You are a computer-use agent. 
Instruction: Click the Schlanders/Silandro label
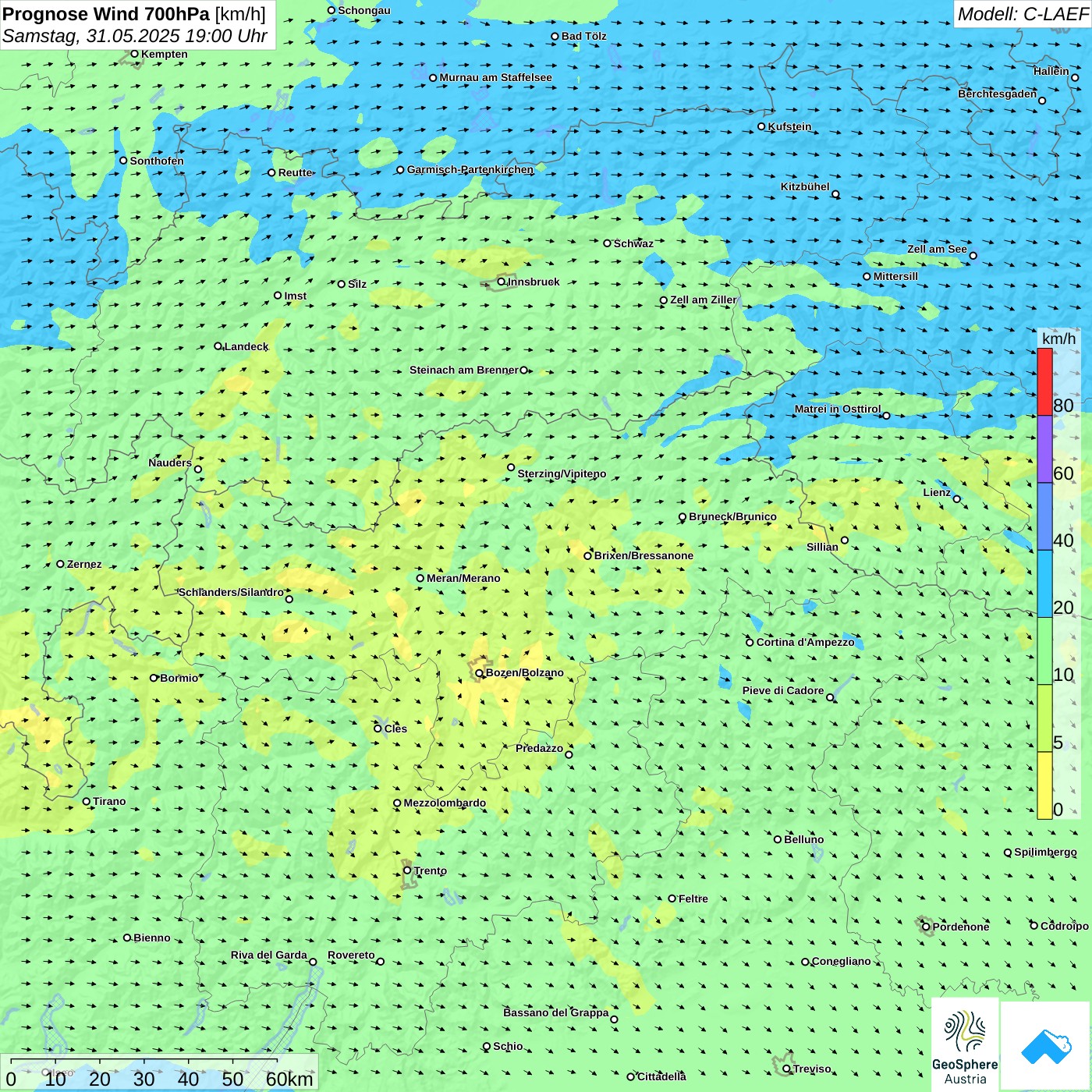pyautogui.click(x=231, y=592)
